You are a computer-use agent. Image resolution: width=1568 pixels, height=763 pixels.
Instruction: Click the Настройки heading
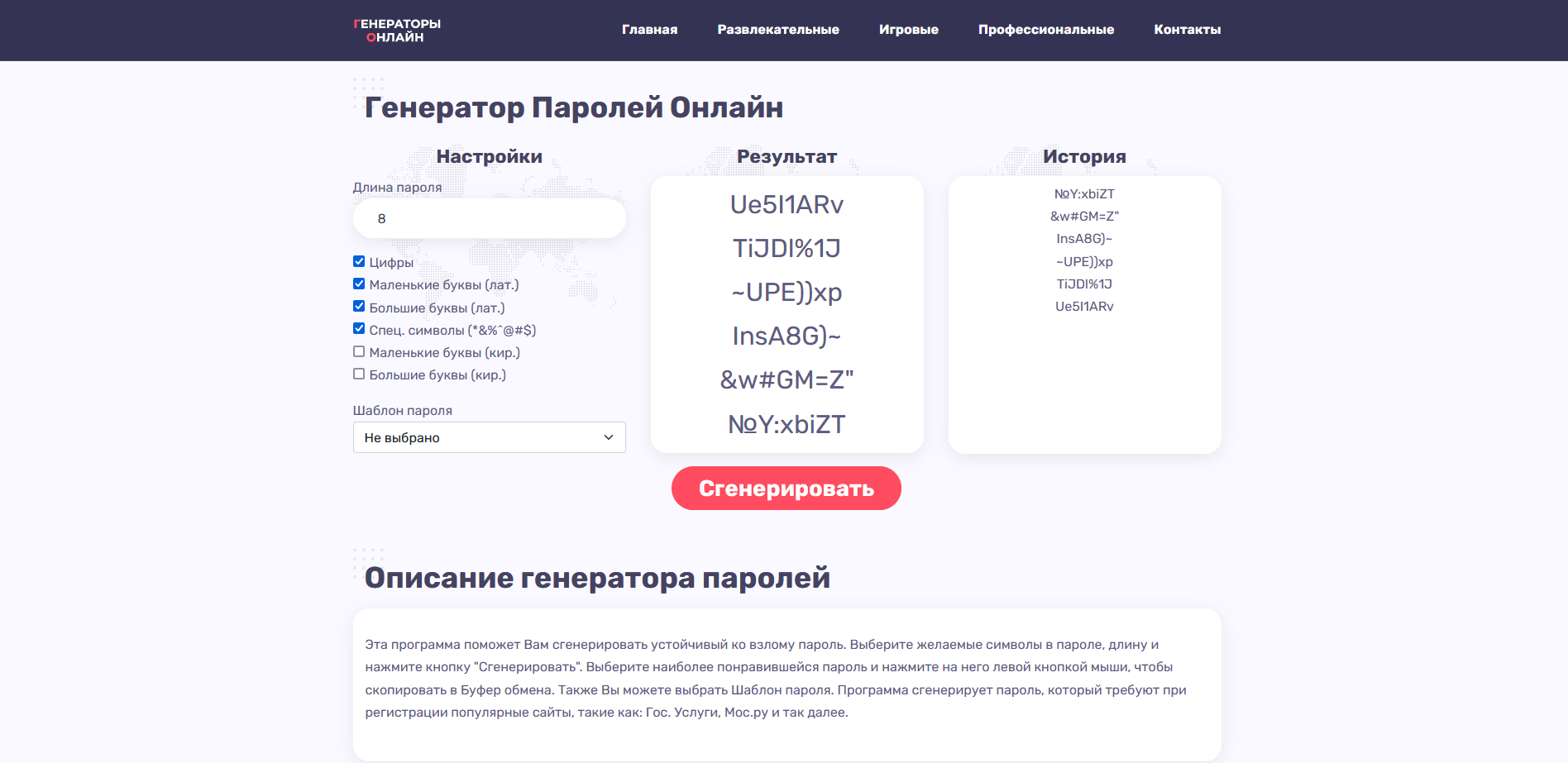click(x=490, y=156)
